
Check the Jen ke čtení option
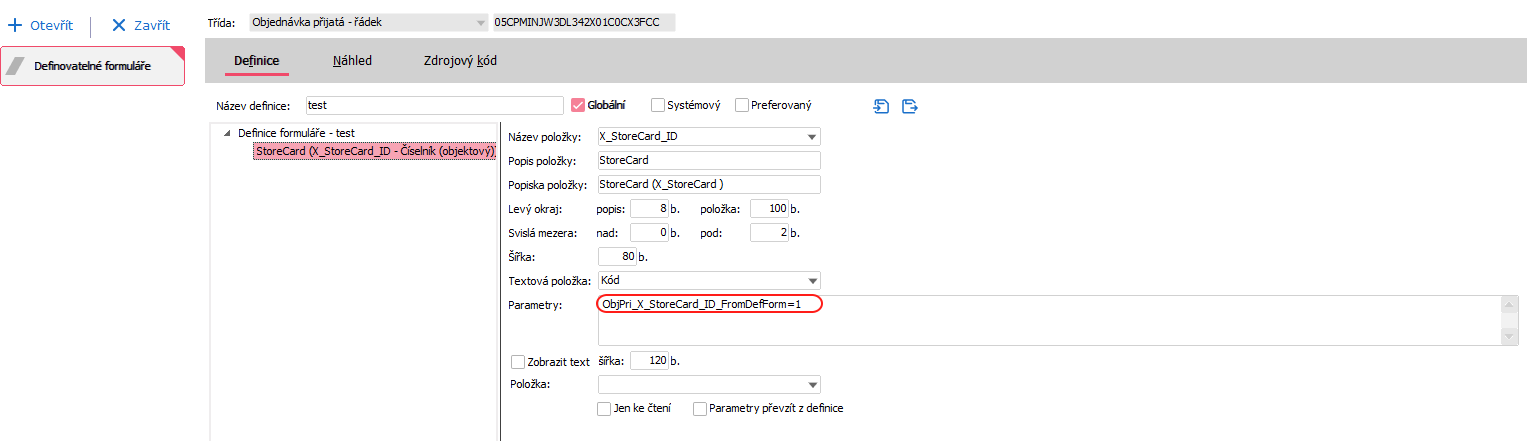click(603, 408)
